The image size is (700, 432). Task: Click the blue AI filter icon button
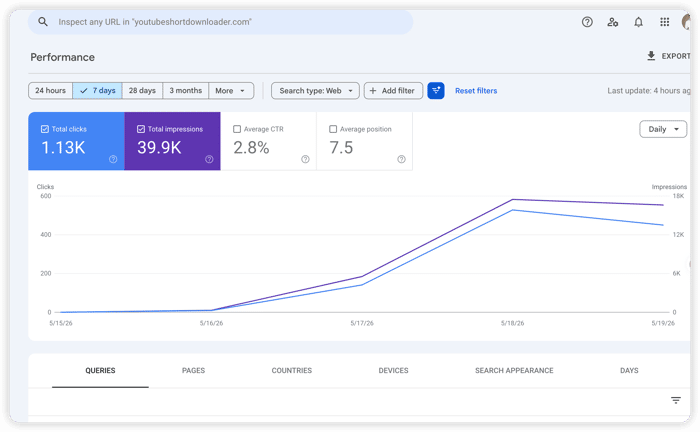click(x=436, y=91)
